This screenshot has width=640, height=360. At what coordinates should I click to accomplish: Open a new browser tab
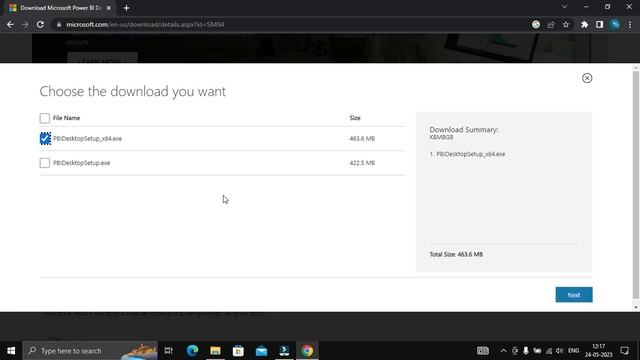(126, 8)
